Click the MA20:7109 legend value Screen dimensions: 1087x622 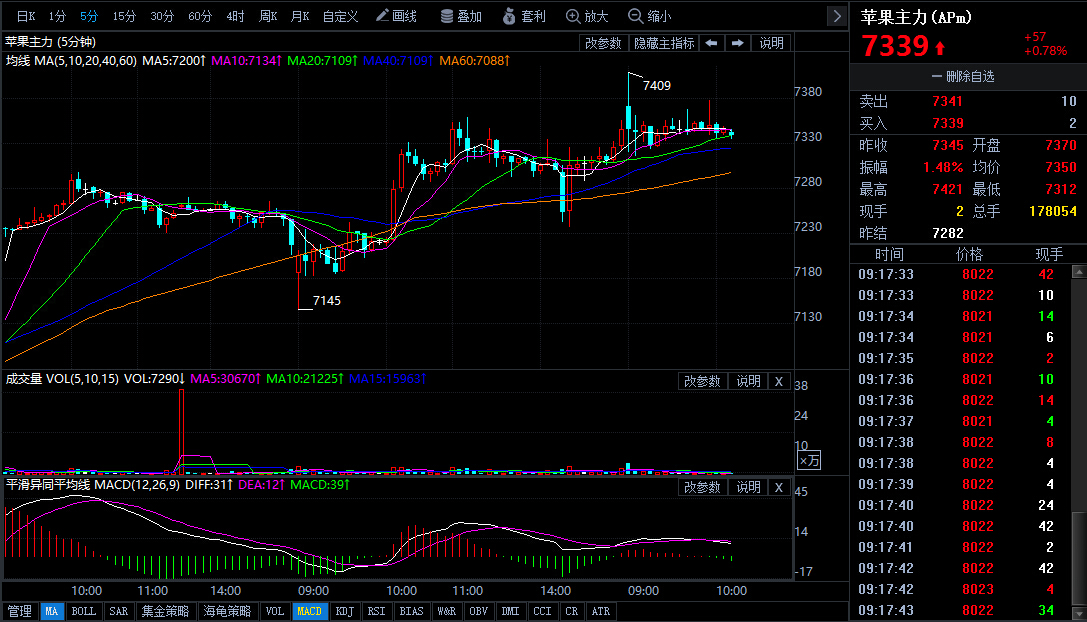pyautogui.click(x=322, y=61)
